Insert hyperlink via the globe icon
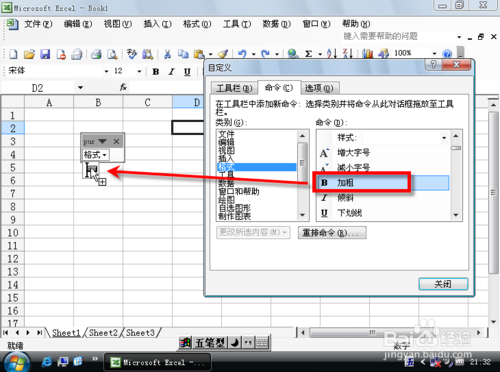Image resolution: width=500 pixels, height=372 pixels. click(293, 54)
